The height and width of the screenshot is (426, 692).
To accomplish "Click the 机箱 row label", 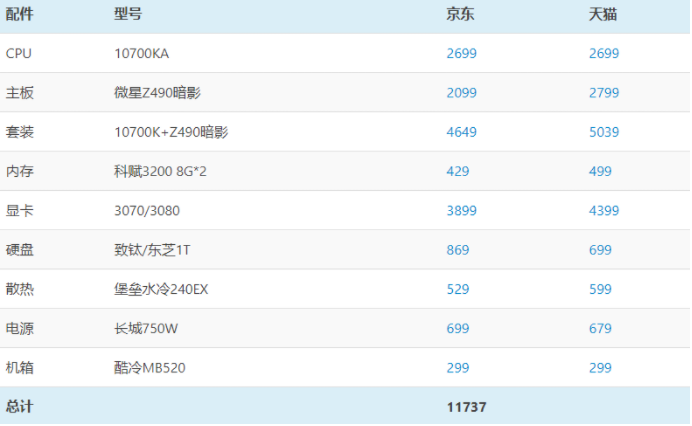I will click(x=19, y=368).
